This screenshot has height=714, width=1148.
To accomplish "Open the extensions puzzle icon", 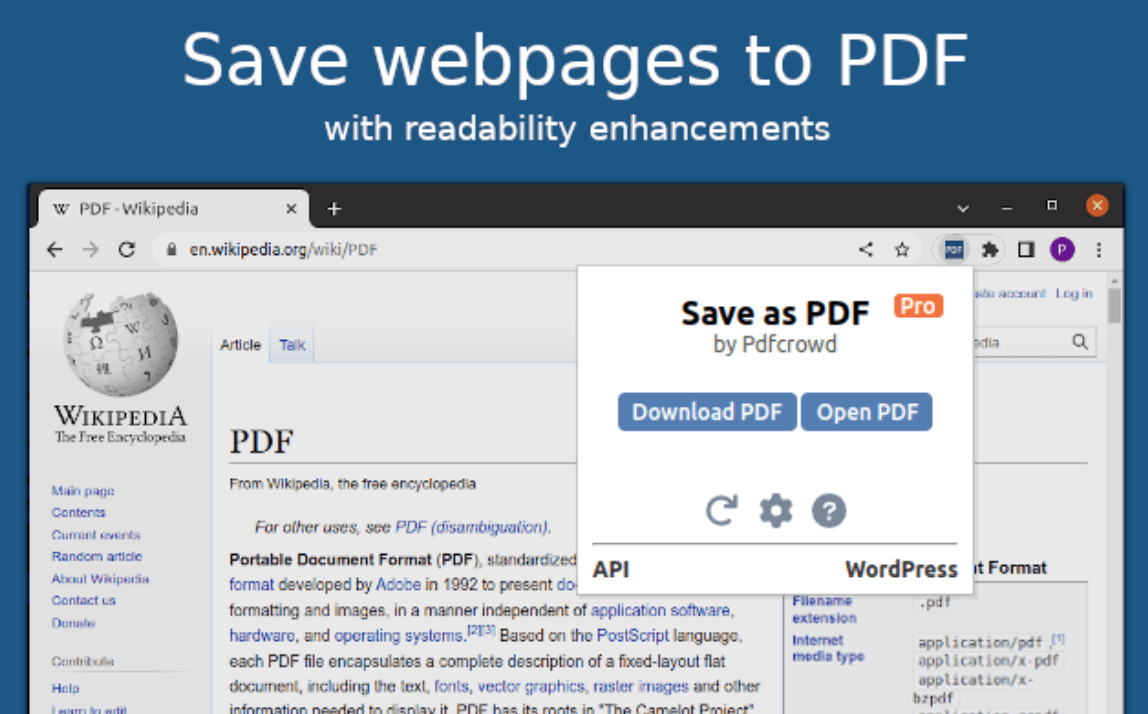I will click(x=990, y=250).
